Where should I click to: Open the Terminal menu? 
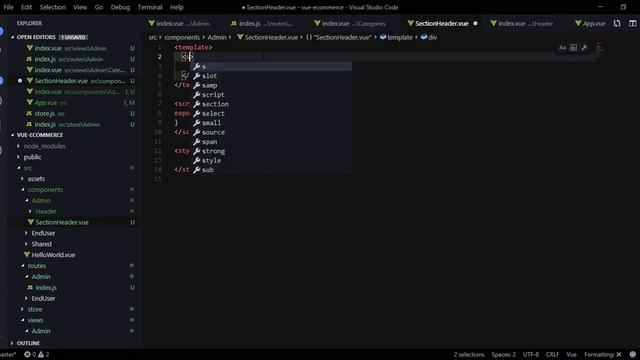coord(149,7)
